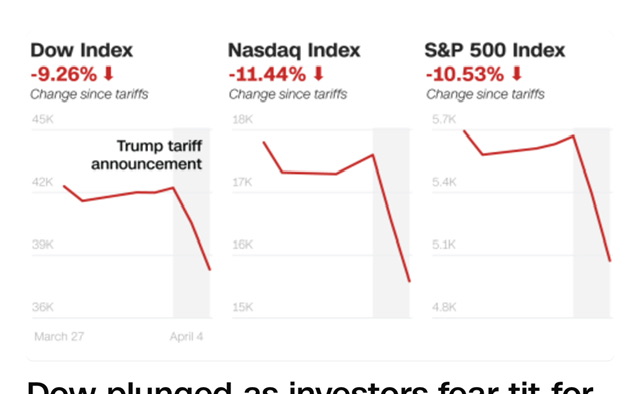Select the Nasdaq Index title

point(294,50)
